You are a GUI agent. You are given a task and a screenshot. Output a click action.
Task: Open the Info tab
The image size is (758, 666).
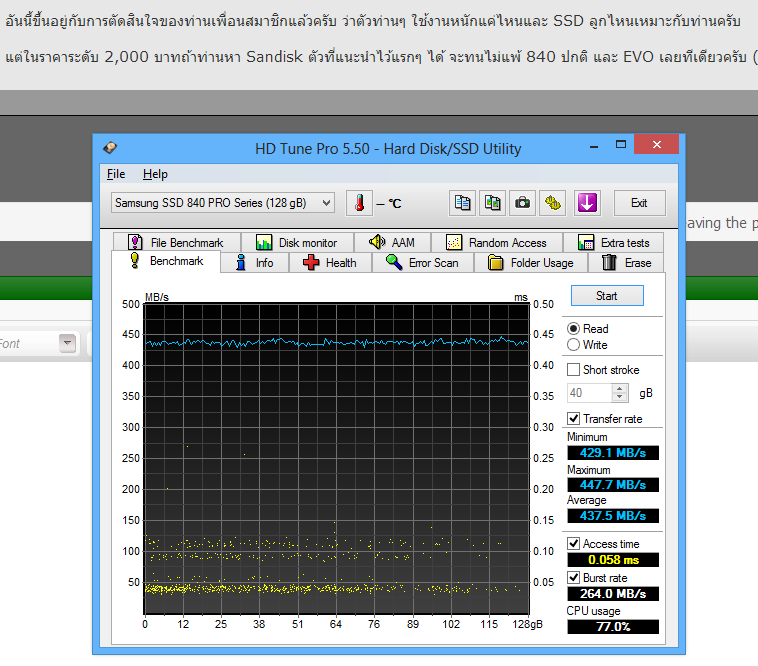255,263
